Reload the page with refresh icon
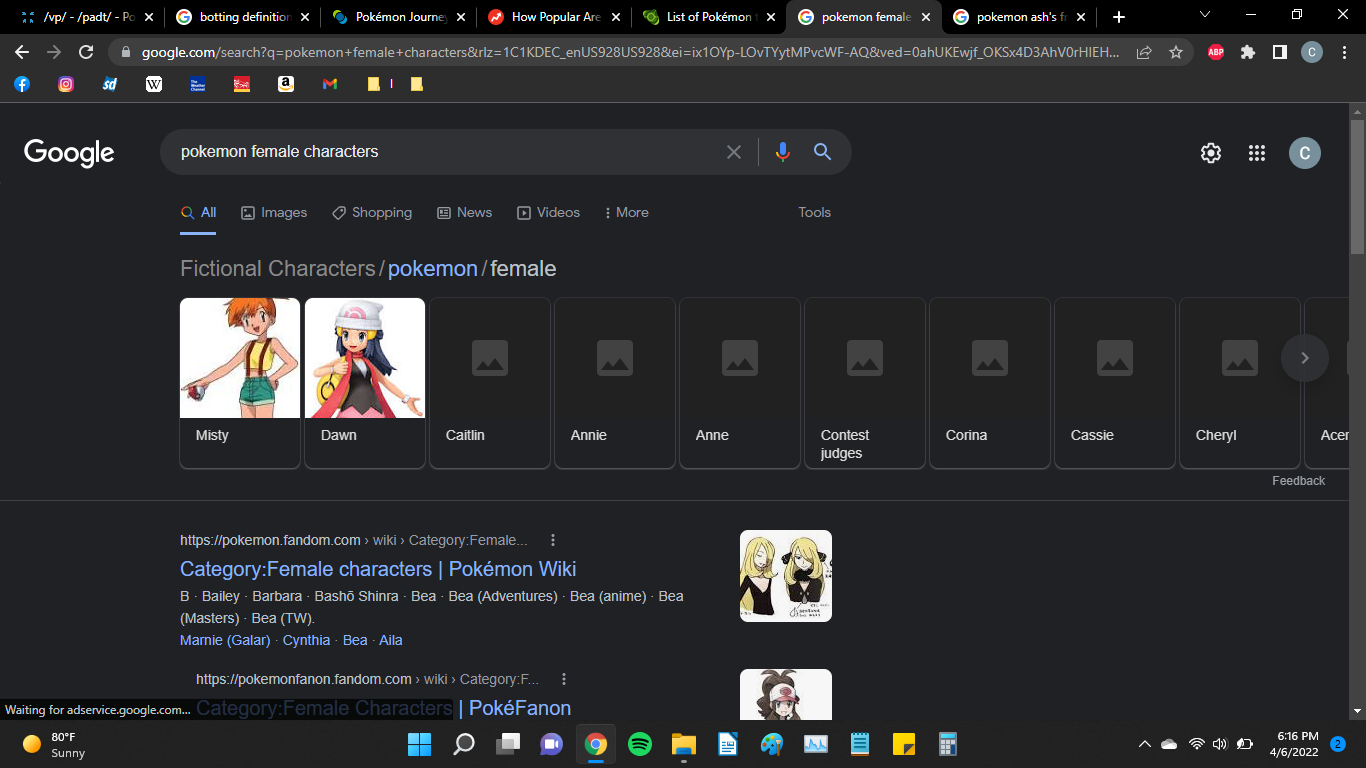 click(86, 53)
